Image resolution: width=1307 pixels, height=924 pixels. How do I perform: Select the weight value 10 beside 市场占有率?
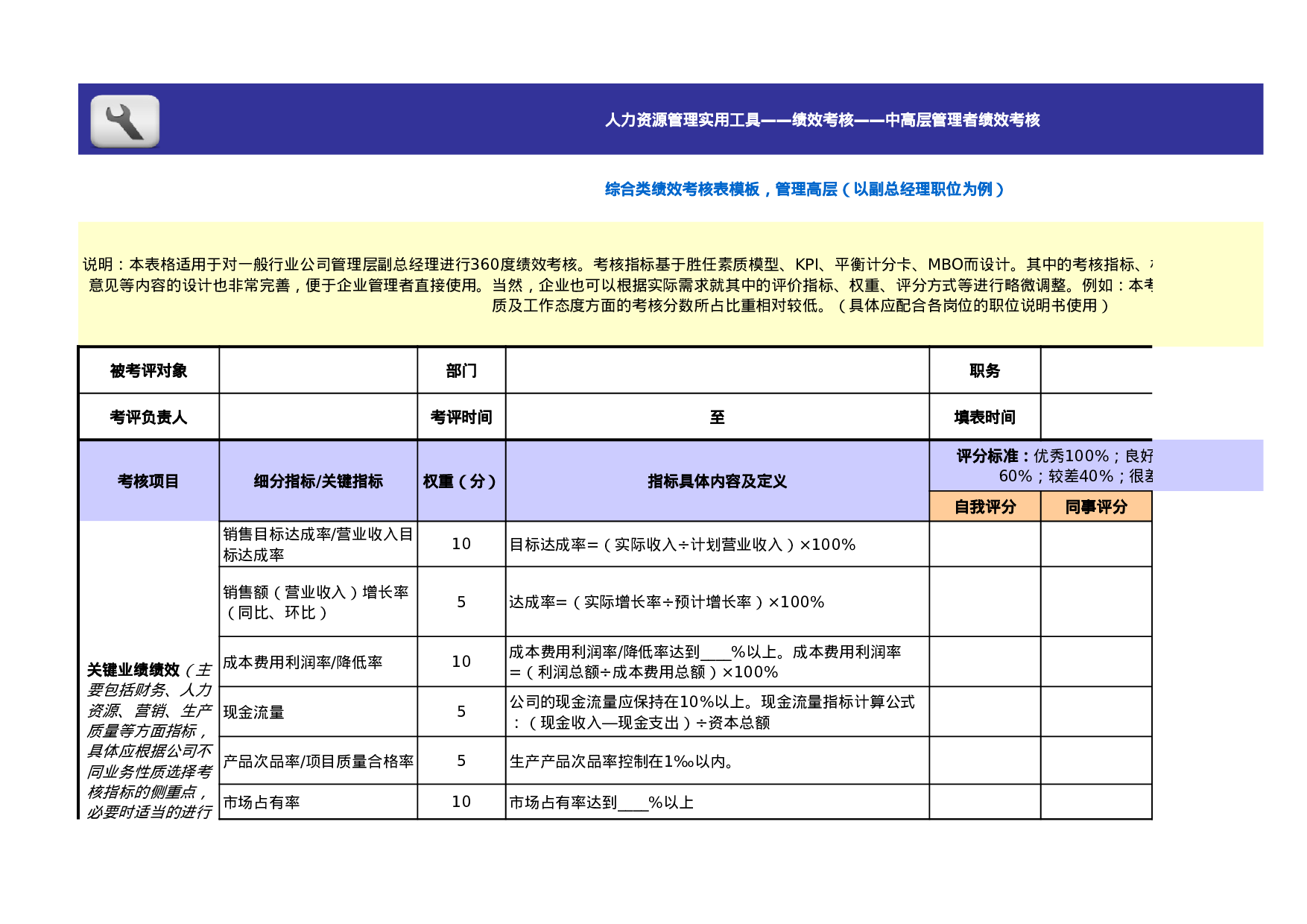coord(461,803)
